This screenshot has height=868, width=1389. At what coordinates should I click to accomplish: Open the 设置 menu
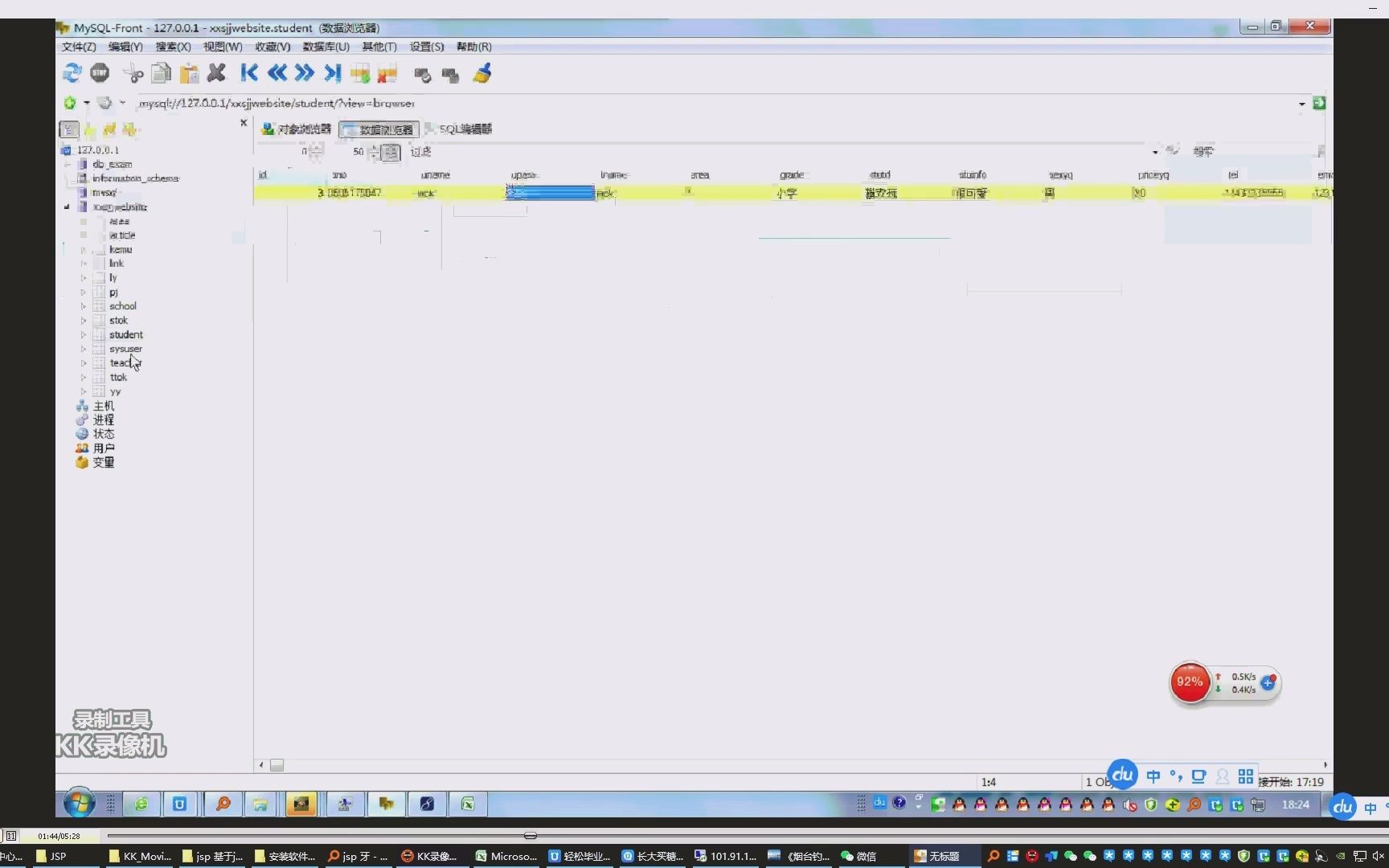(x=427, y=47)
